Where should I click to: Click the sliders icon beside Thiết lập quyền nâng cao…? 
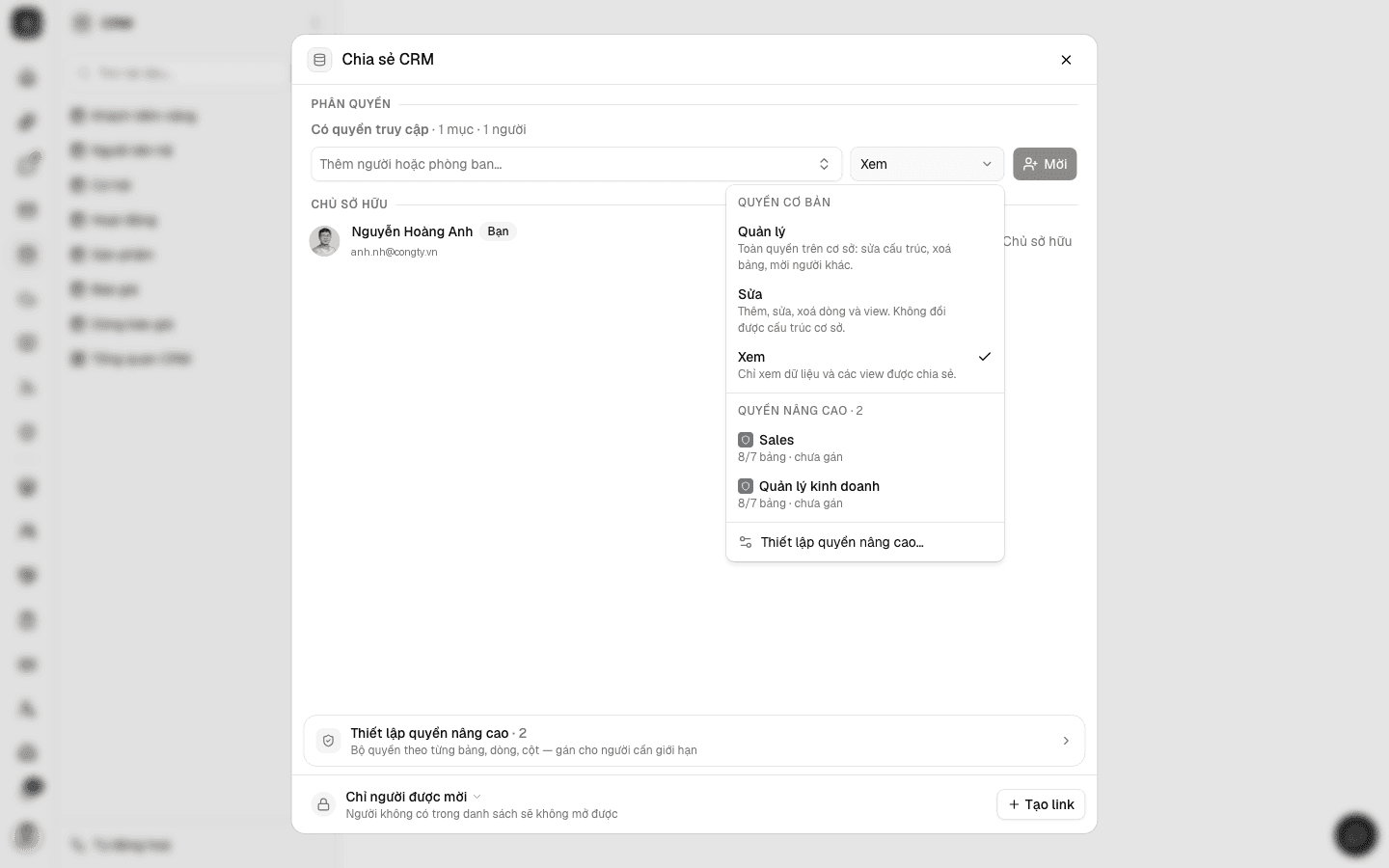(x=746, y=542)
